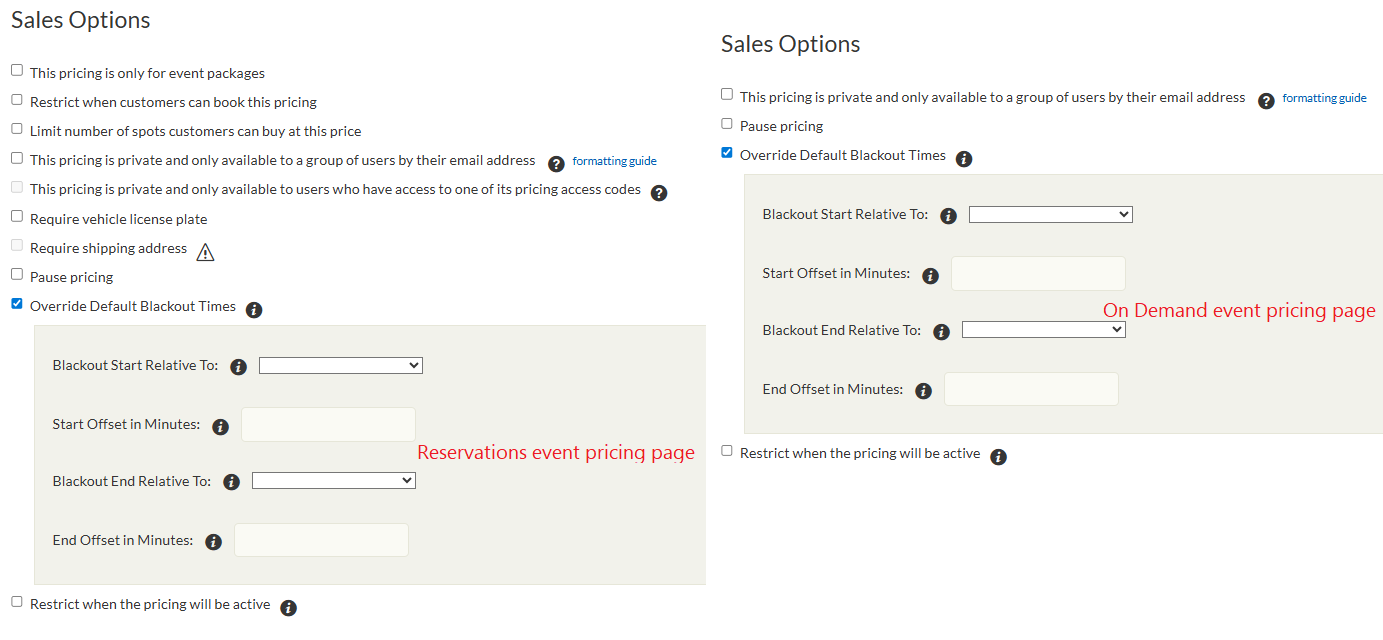Click info icon beside On Demand Start Offset in Minutes
The image size is (1383, 640).
931,276
